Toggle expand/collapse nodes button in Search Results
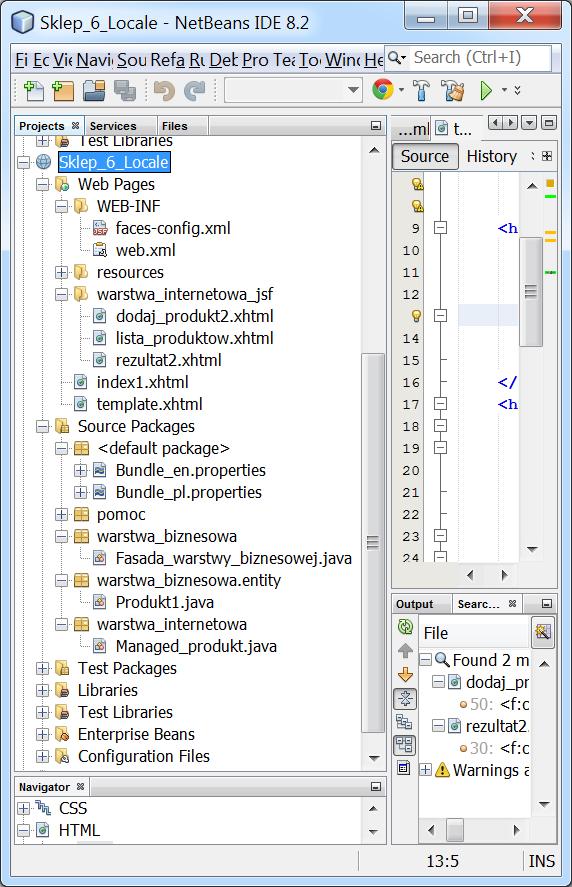The height and width of the screenshot is (887, 572). 405,699
